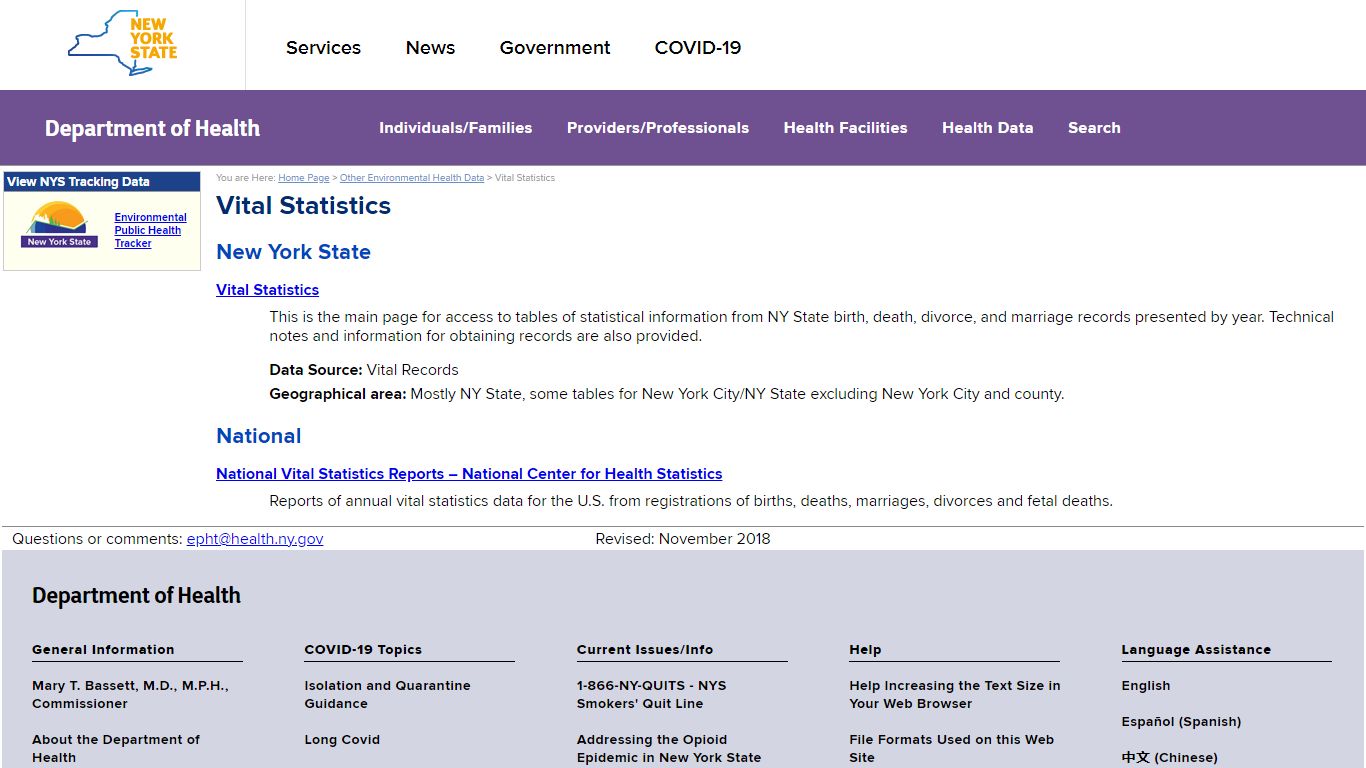The height and width of the screenshot is (768, 1366).
Task: Open National Vital Statistics Reports link
Action: coord(469,474)
